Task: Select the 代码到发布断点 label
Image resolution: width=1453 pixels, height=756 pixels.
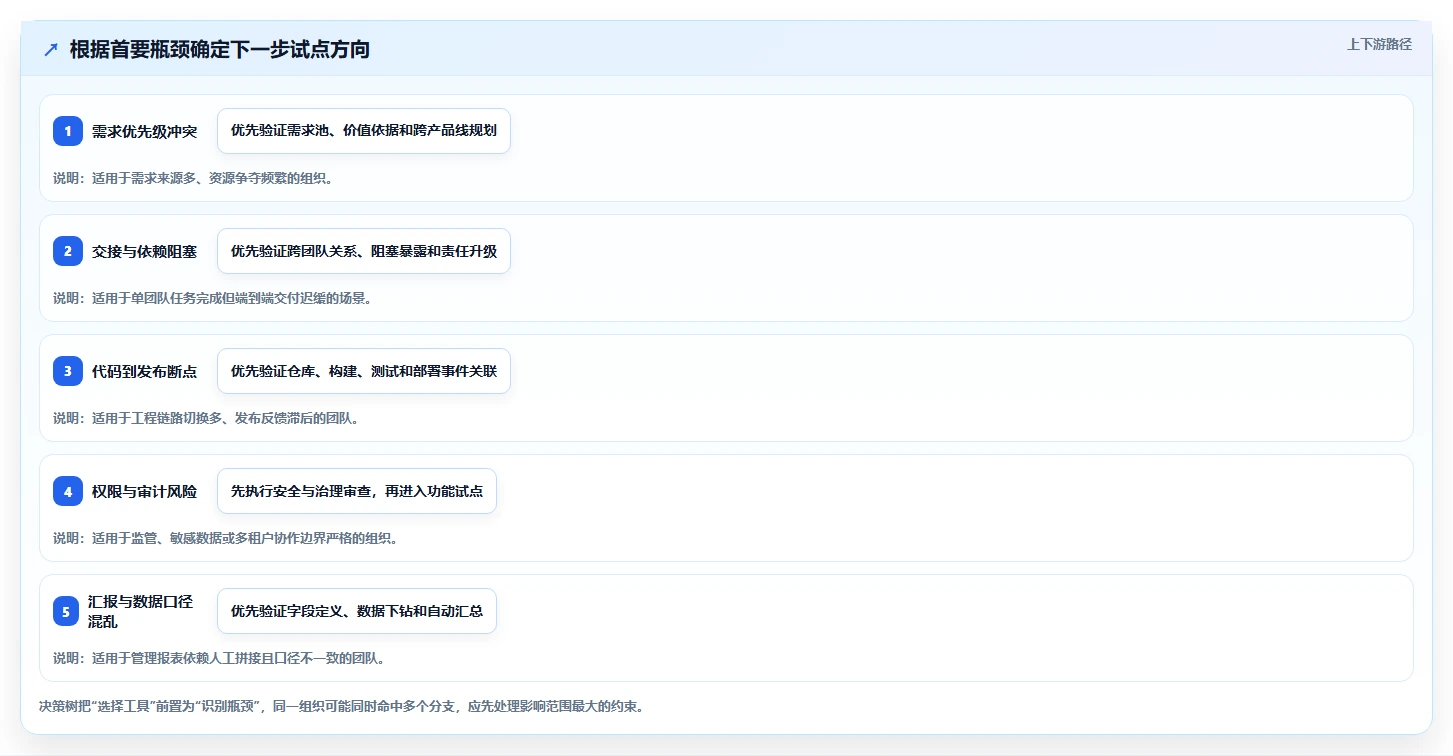Action: (x=144, y=371)
